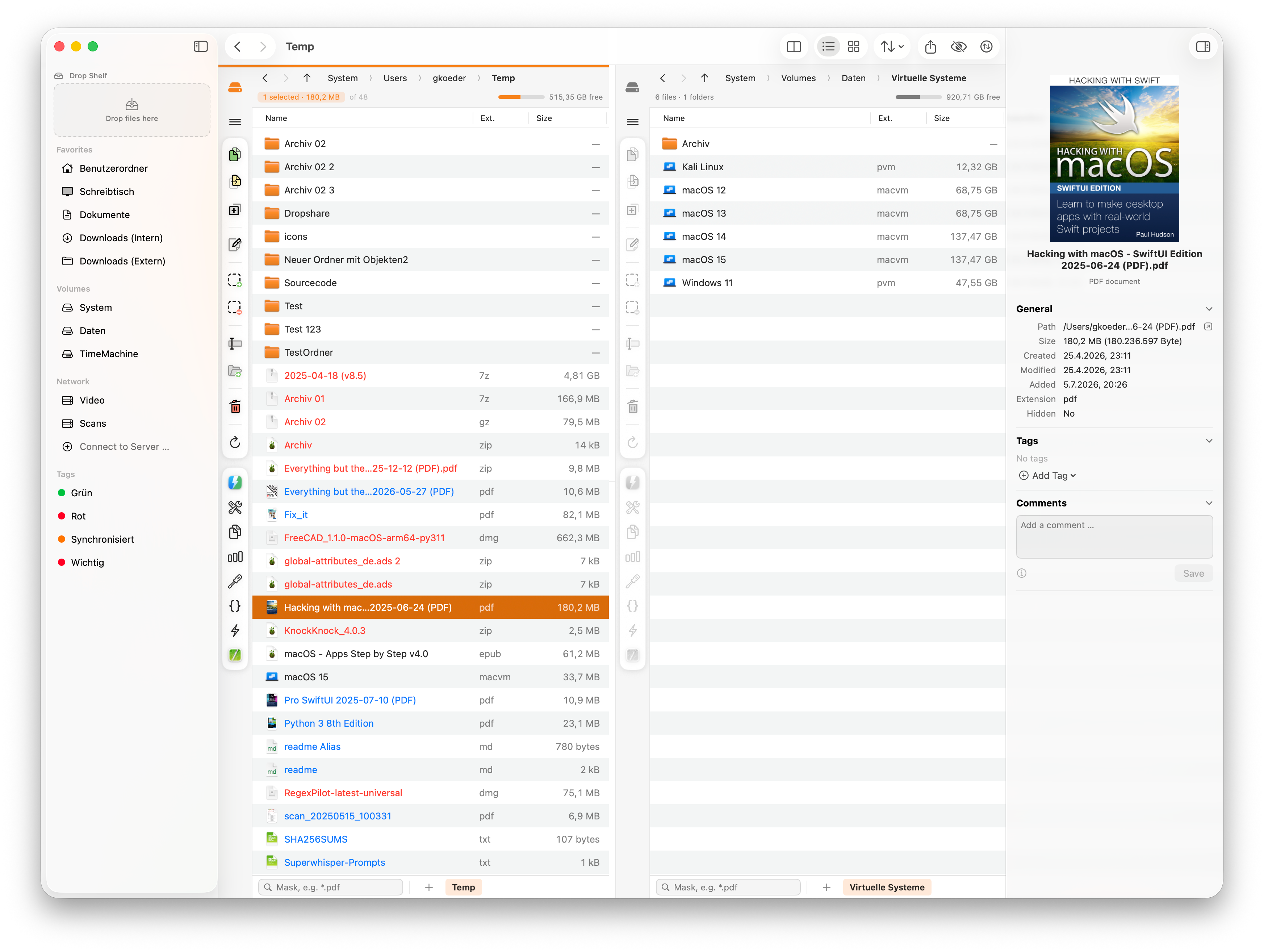The height and width of the screenshot is (952, 1264).
Task: Click the sync circle icon in the top toolbar
Action: point(986,47)
